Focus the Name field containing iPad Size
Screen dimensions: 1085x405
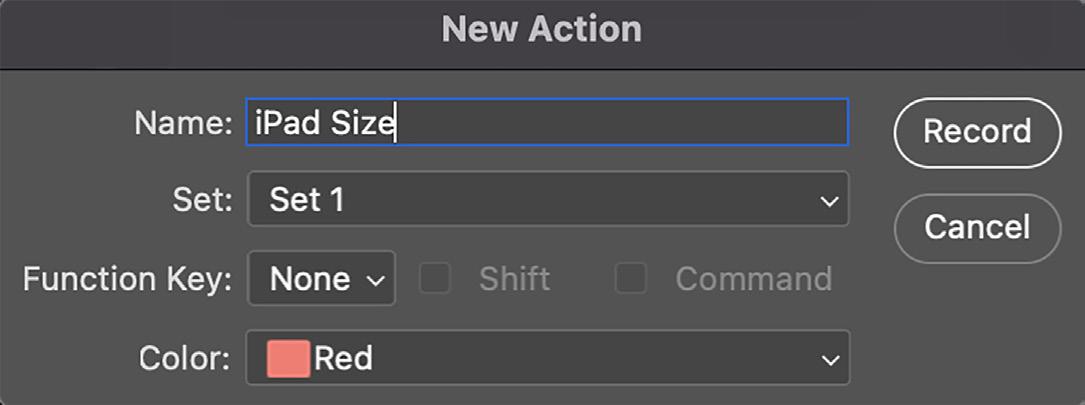tap(547, 124)
